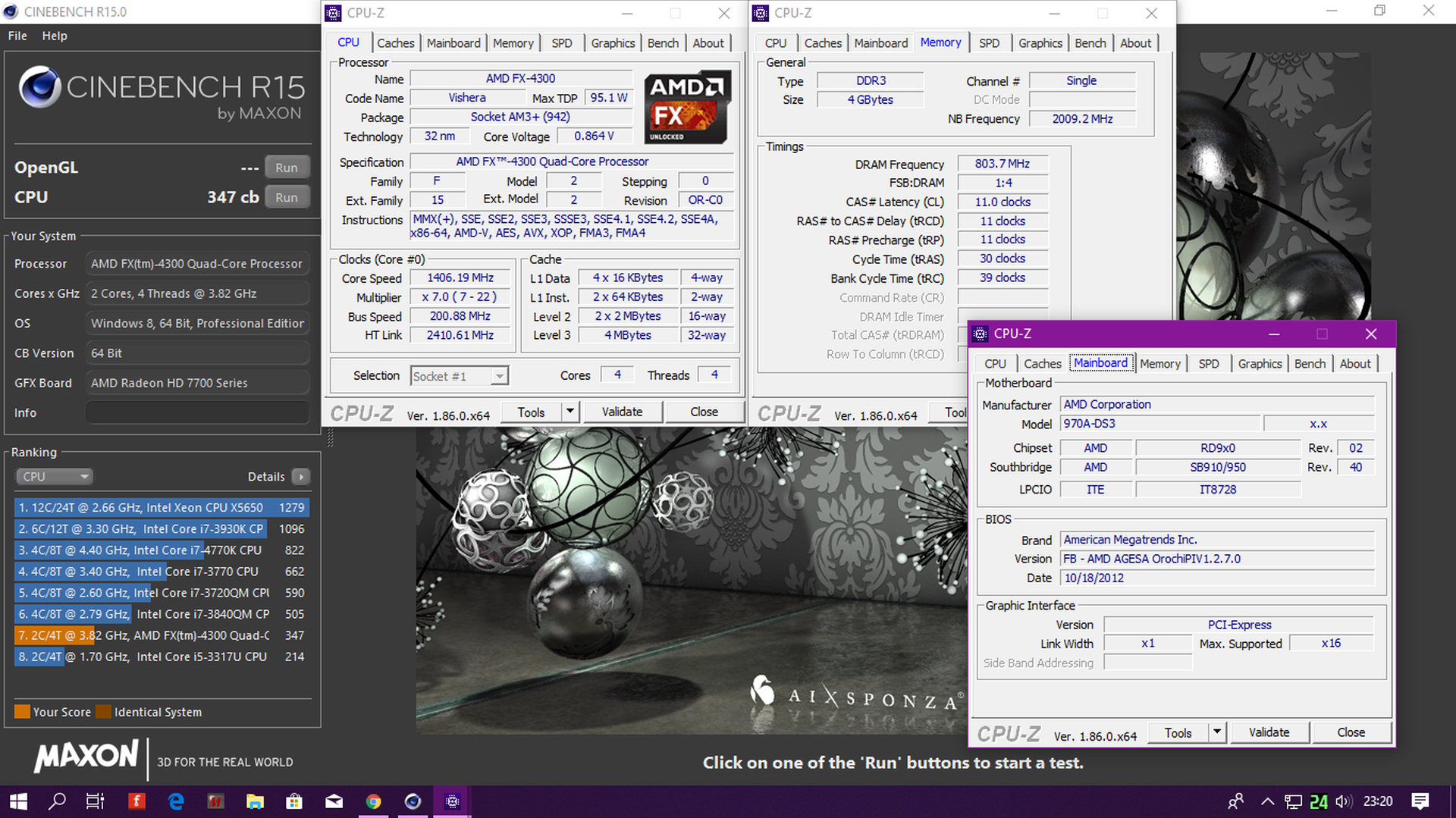This screenshot has height=818, width=1456.
Task: Open Caches tab in Mainboard CPU-Z window
Action: point(1043,364)
